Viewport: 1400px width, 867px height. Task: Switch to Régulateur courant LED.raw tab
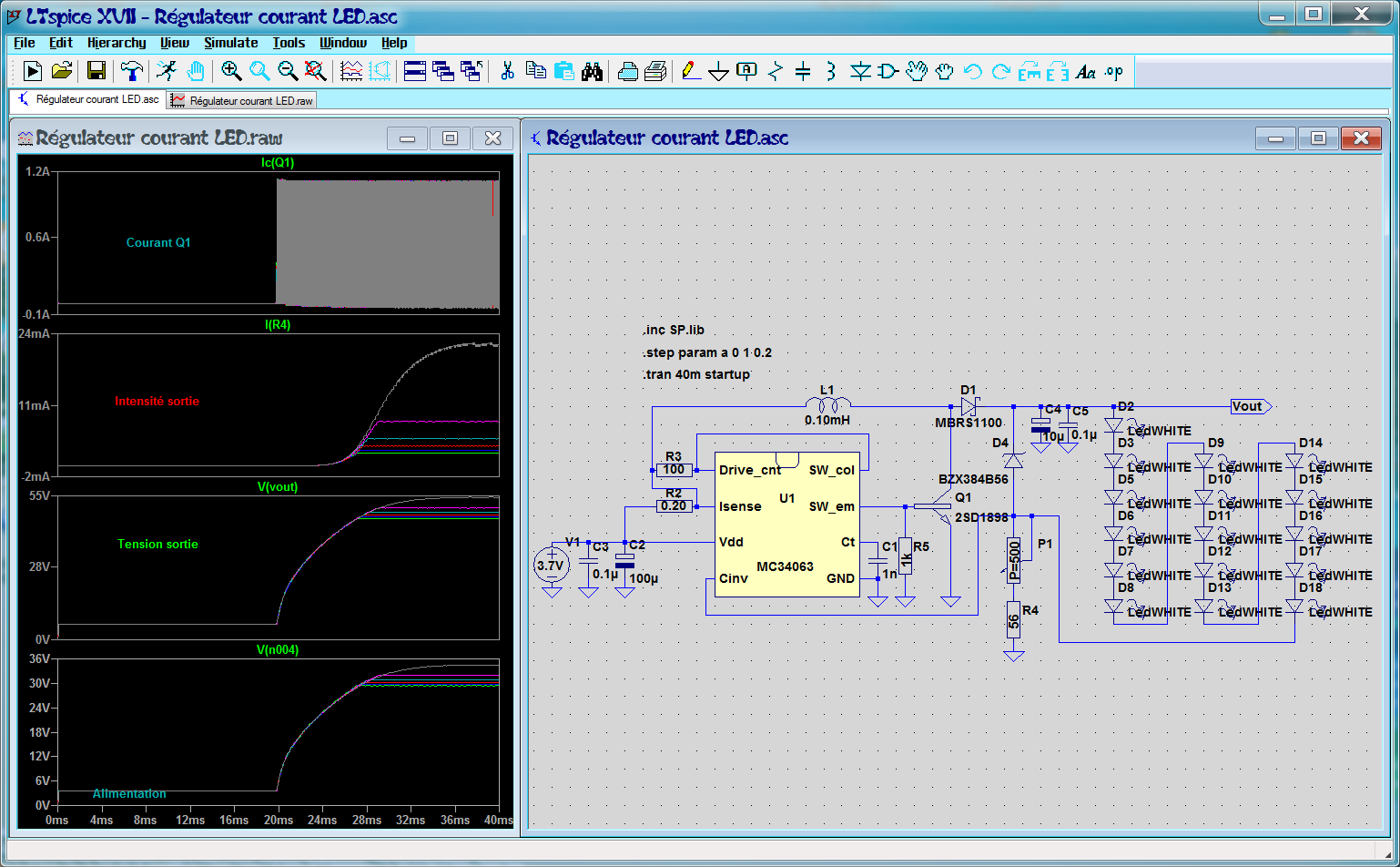click(x=243, y=100)
